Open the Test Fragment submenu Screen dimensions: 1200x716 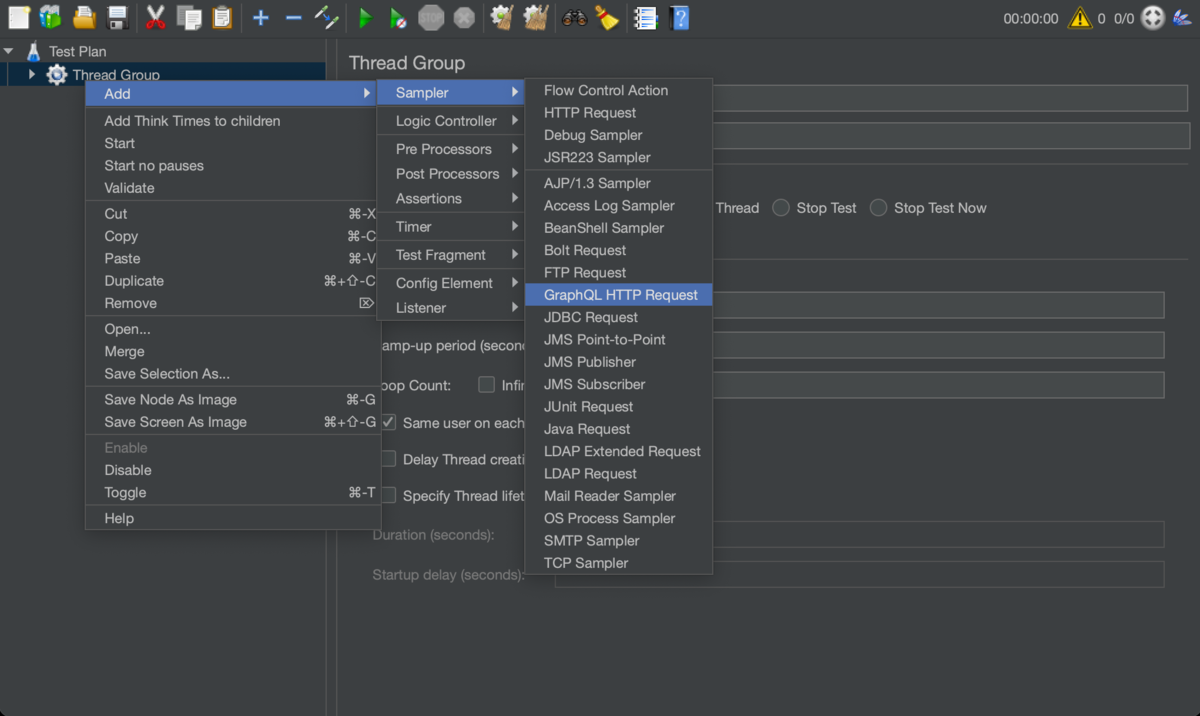click(451, 255)
